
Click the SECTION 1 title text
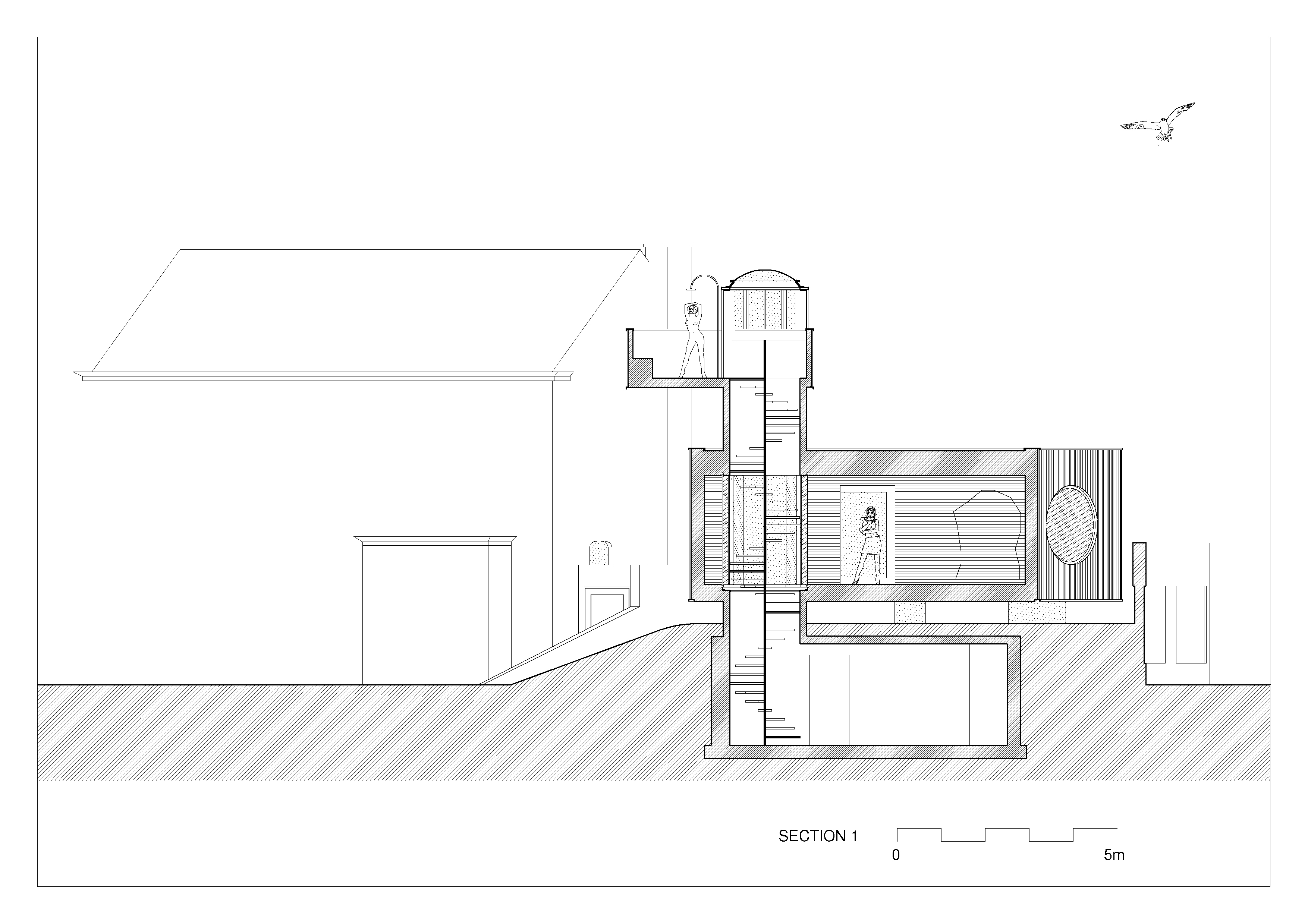click(817, 836)
